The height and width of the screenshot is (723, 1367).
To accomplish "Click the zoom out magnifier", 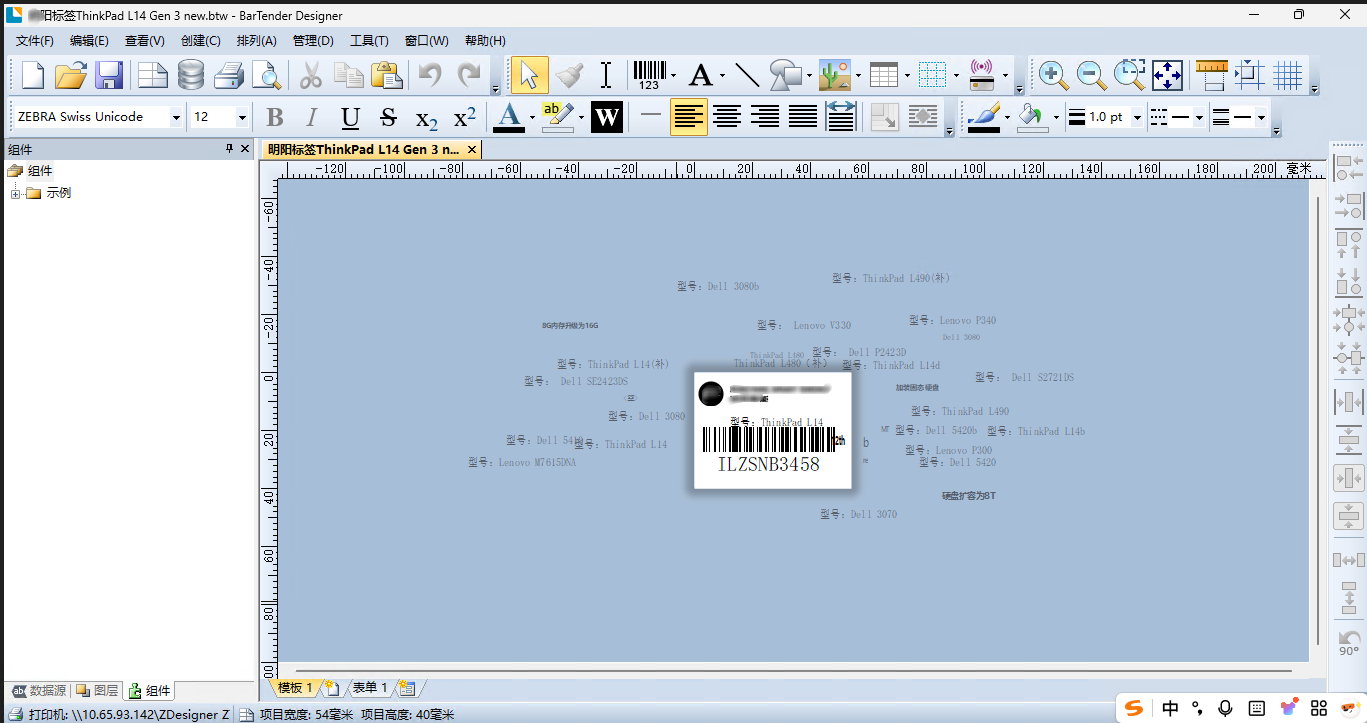I will 1090,75.
